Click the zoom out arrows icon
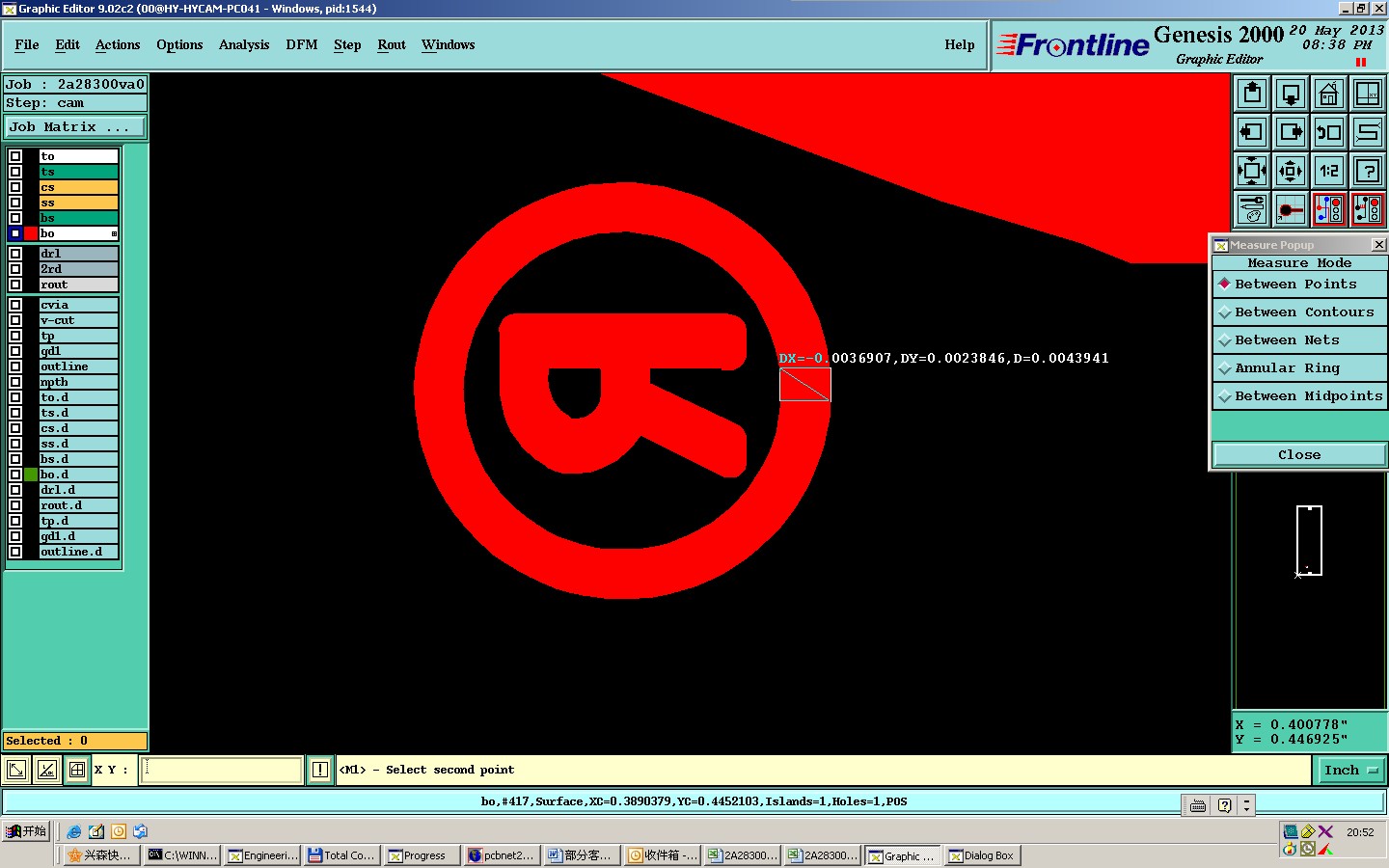 click(x=1291, y=171)
